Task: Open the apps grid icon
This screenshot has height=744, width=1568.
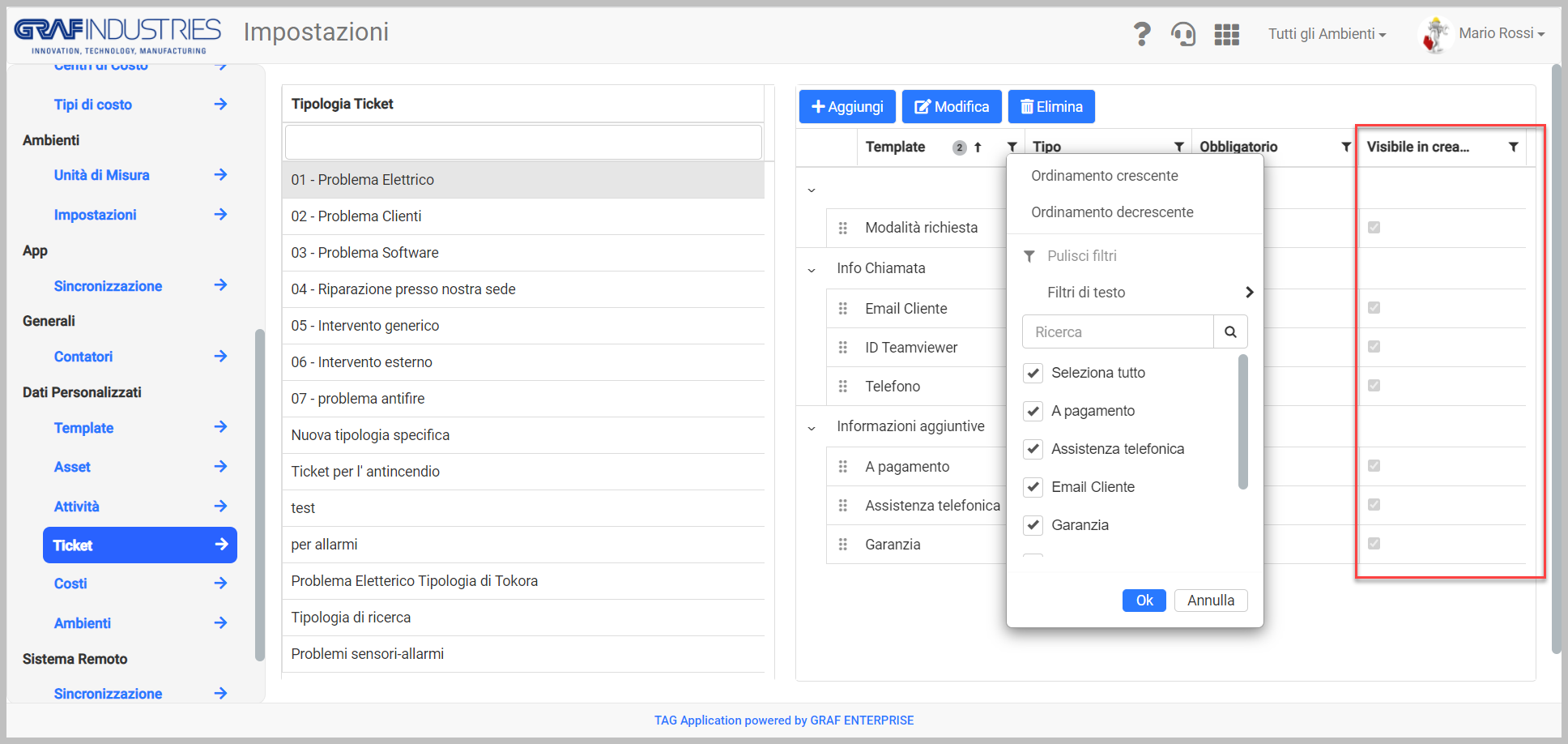Action: click(1227, 34)
